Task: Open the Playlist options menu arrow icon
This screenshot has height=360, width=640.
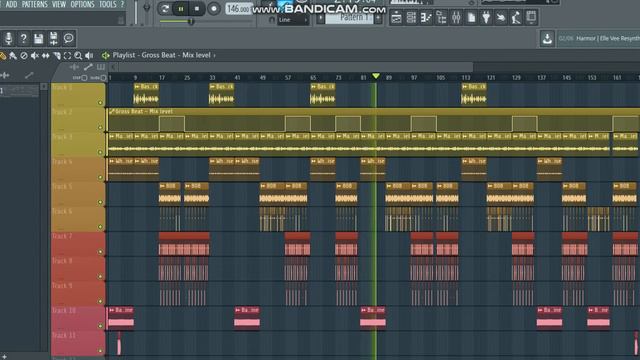Action: 105,56
